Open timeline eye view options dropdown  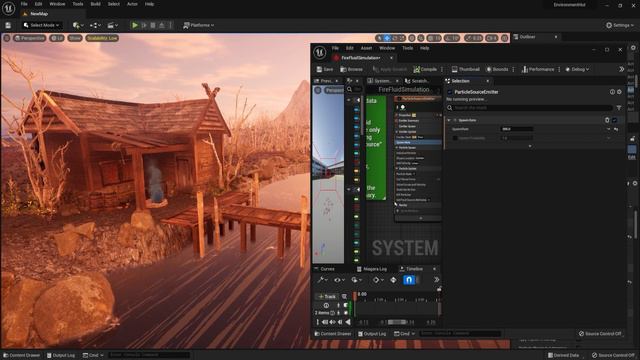[340, 280]
